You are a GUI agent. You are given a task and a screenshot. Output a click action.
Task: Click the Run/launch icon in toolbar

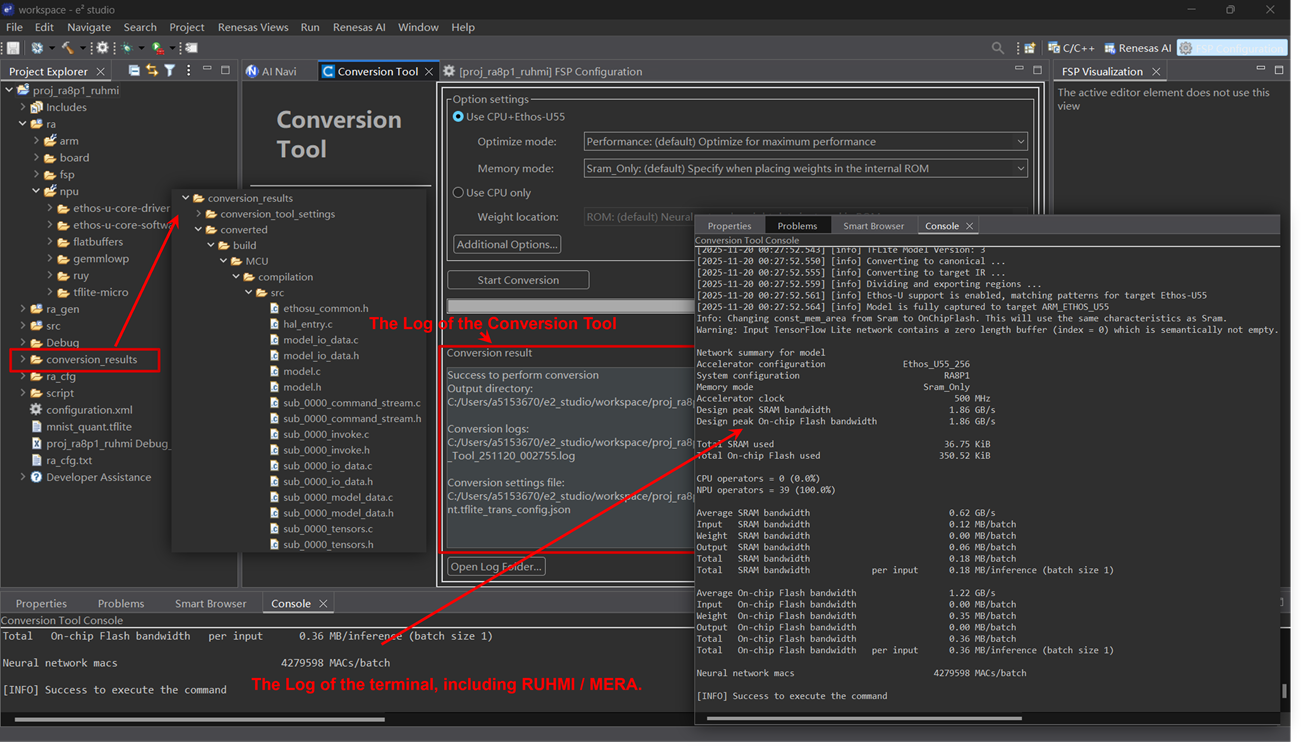click(158, 48)
